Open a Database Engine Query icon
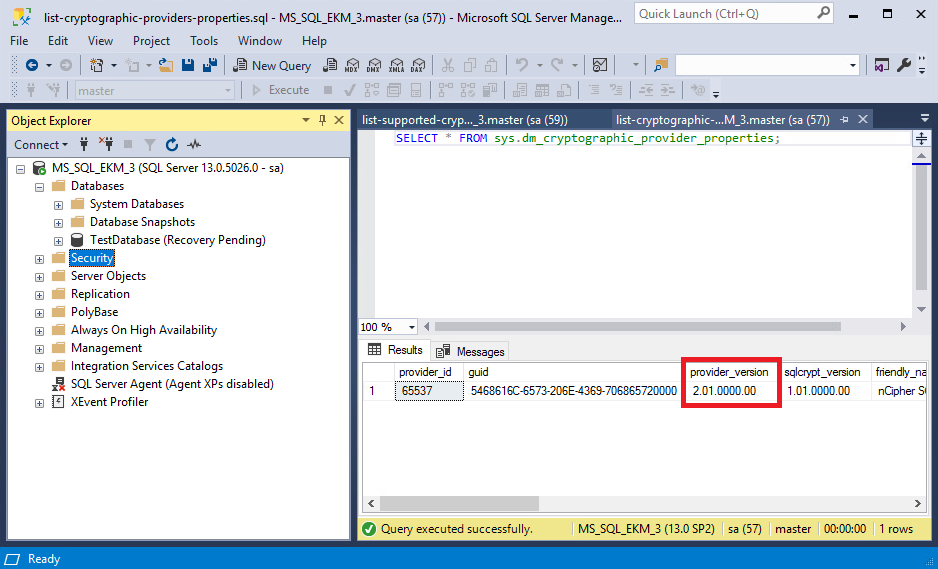The image size is (938, 569). coord(330,65)
